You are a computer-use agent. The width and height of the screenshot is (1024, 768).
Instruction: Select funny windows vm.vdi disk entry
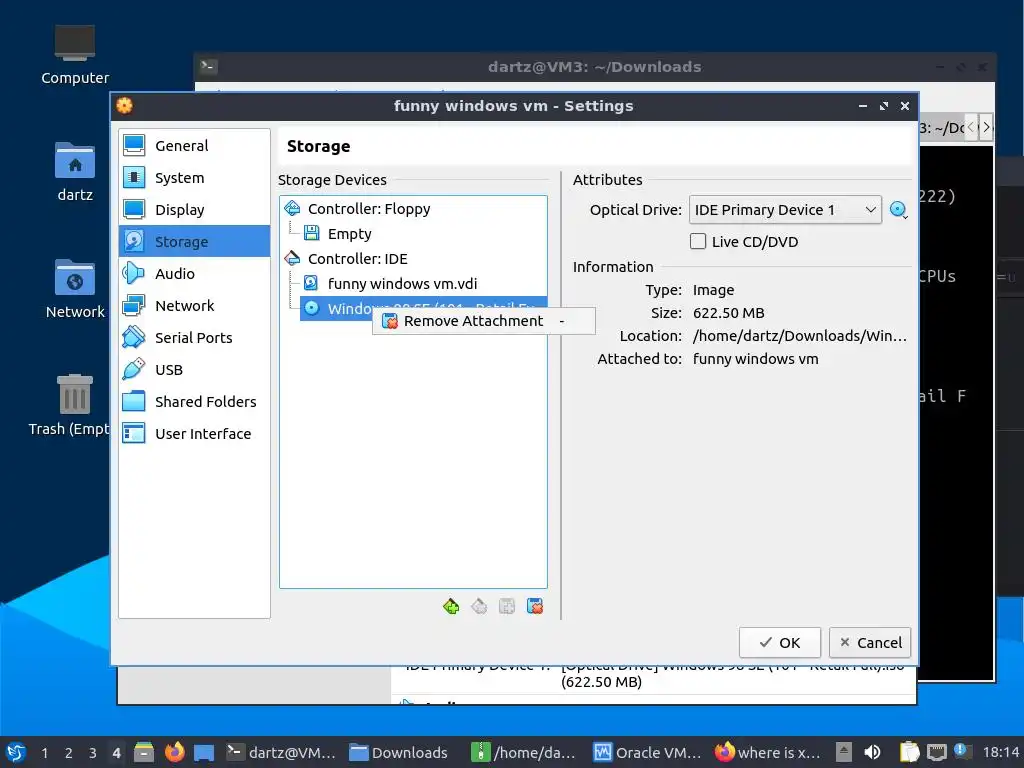[x=402, y=283]
